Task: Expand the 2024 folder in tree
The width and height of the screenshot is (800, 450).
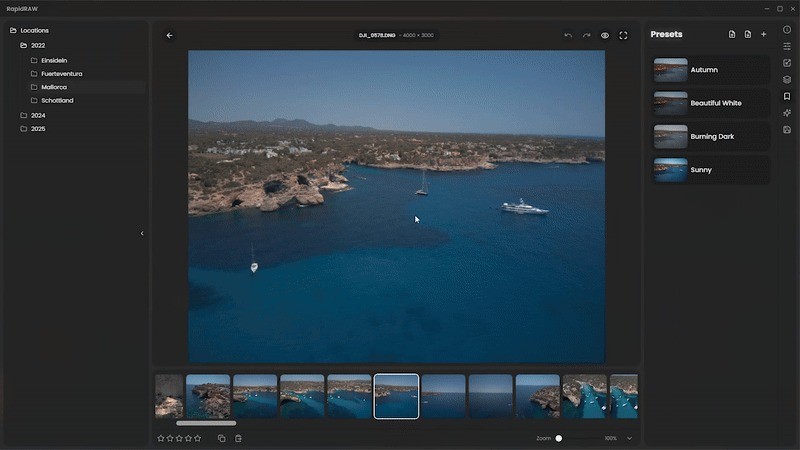Action: [x=37, y=115]
